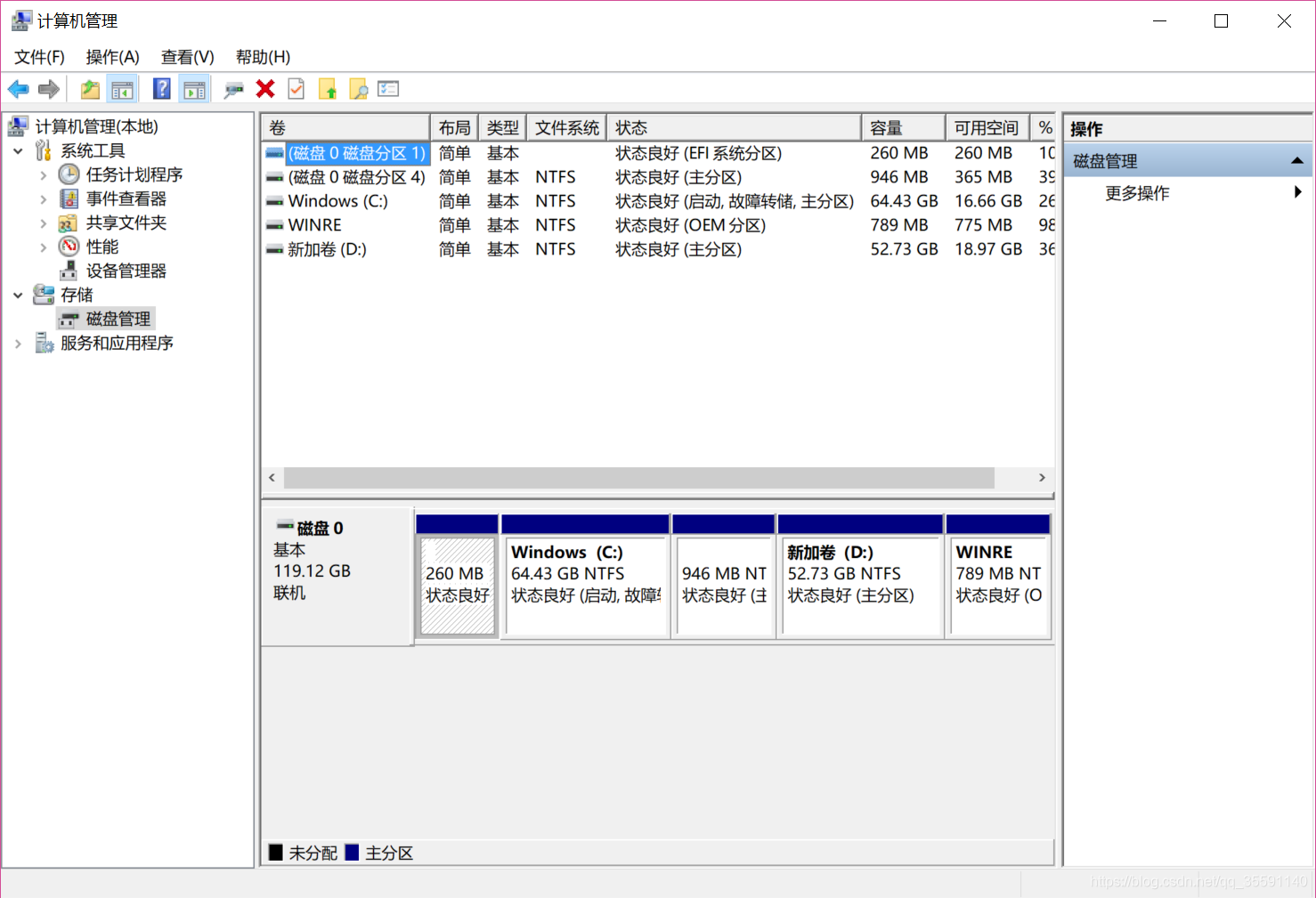Select the 260 MB EFI partition block
This screenshot has width=1316, height=898.
(x=457, y=577)
